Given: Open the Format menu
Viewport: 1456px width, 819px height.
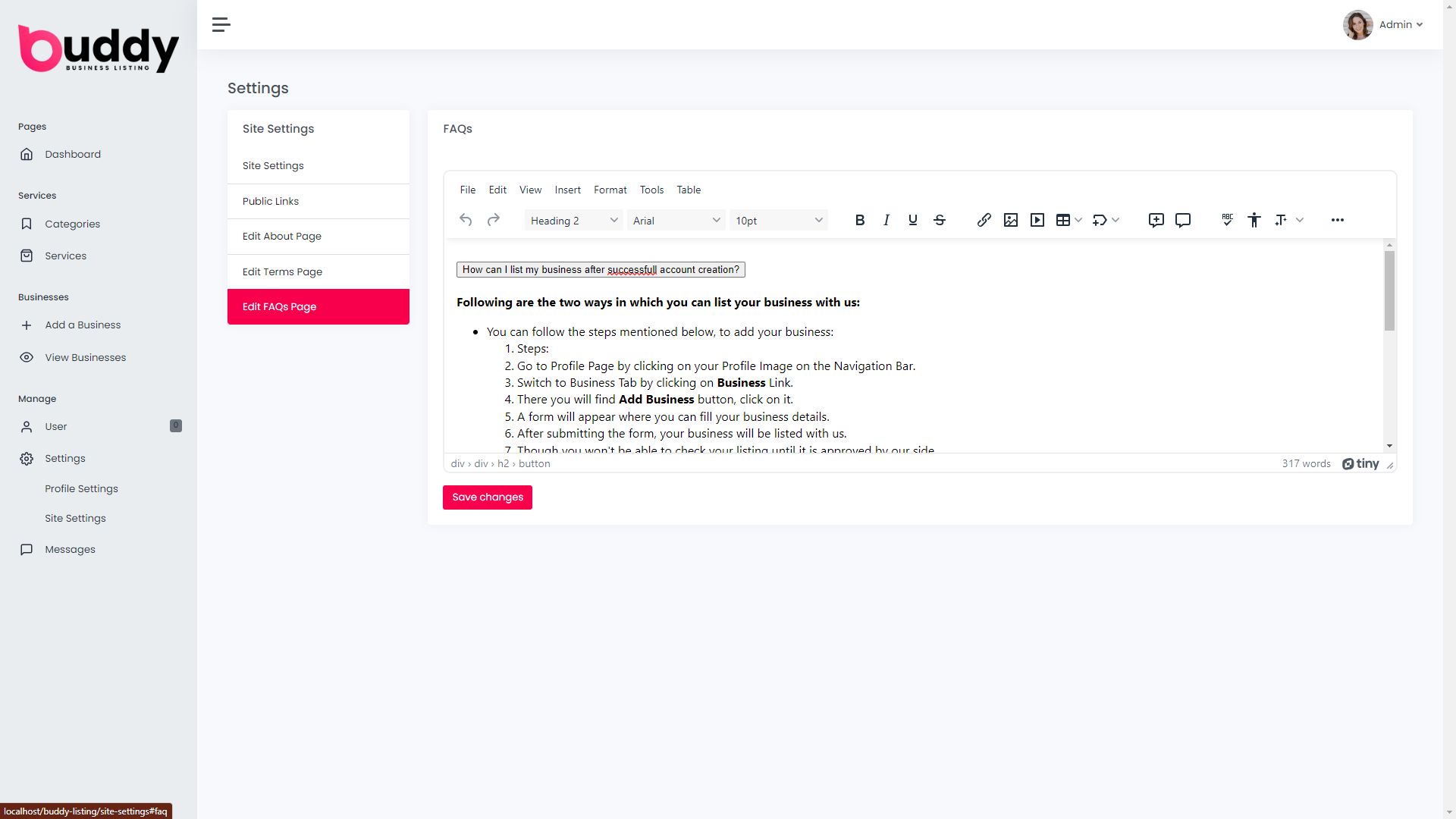Looking at the screenshot, I should [x=610, y=190].
